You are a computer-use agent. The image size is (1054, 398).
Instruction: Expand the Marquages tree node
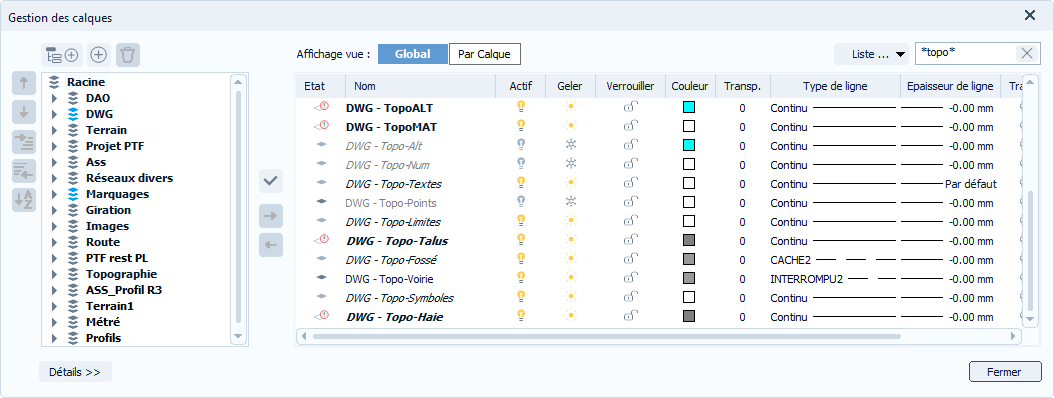(x=54, y=194)
